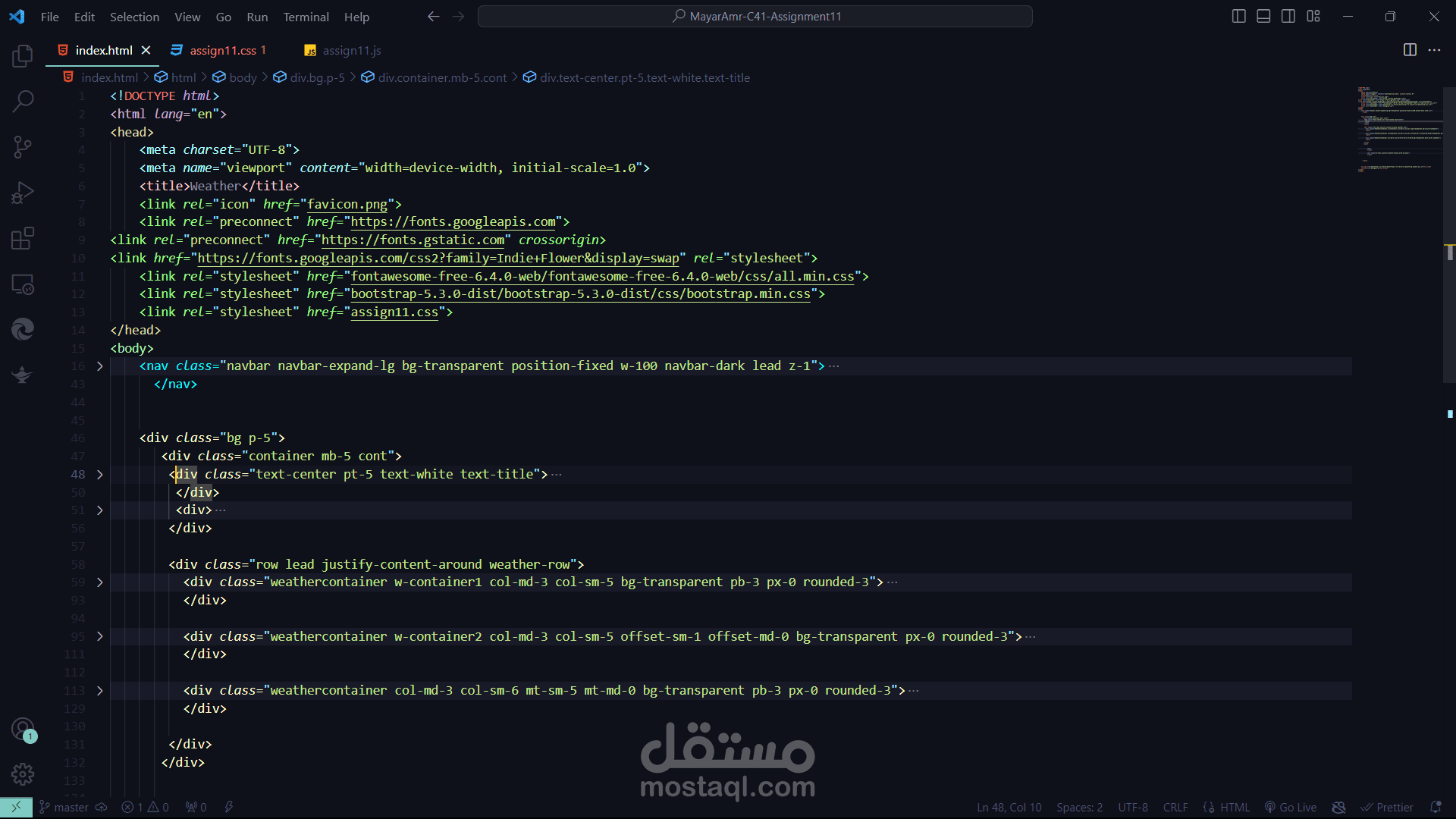Expand the folded text-title div on line 48

(99, 475)
